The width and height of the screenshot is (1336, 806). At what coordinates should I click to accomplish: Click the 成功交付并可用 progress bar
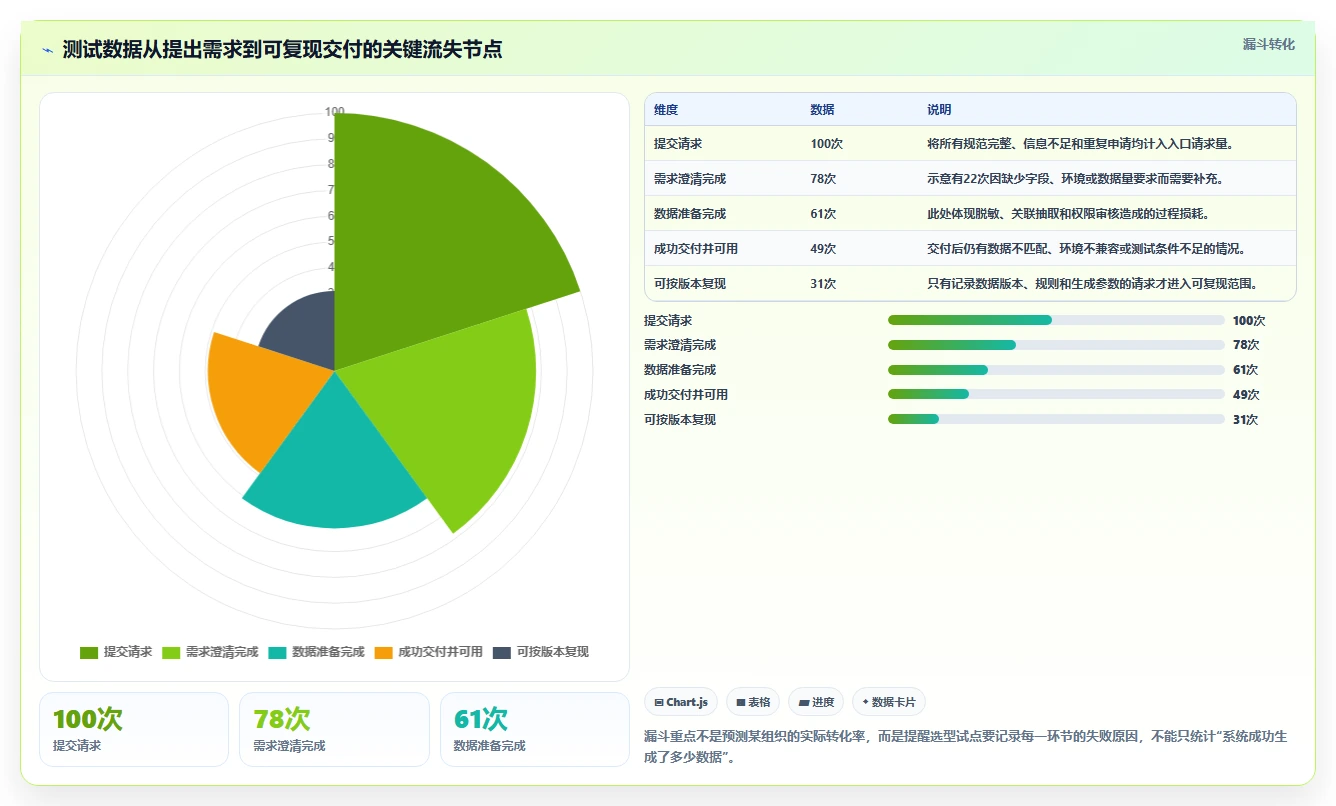[1056, 394]
